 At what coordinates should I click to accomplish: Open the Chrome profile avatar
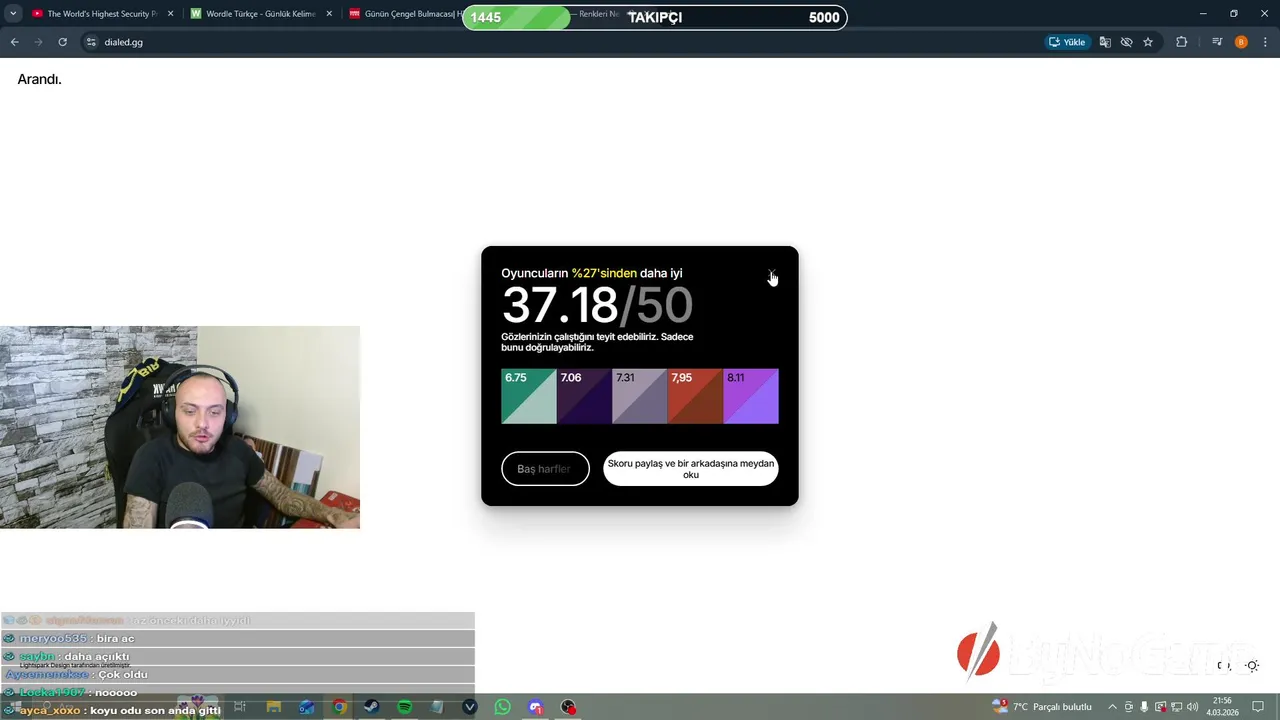[x=1241, y=42]
